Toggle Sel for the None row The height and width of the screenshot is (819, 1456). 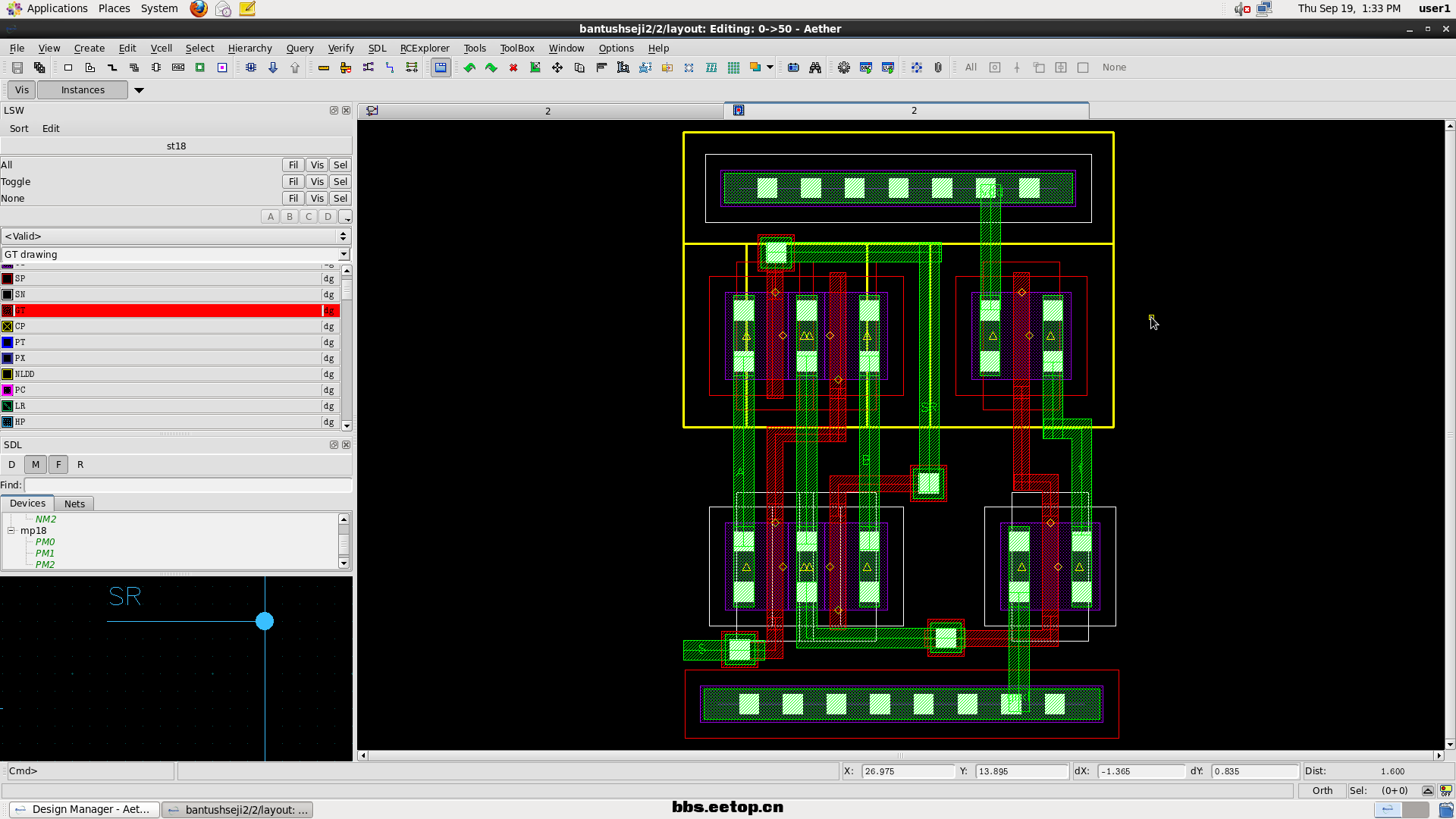340,199
